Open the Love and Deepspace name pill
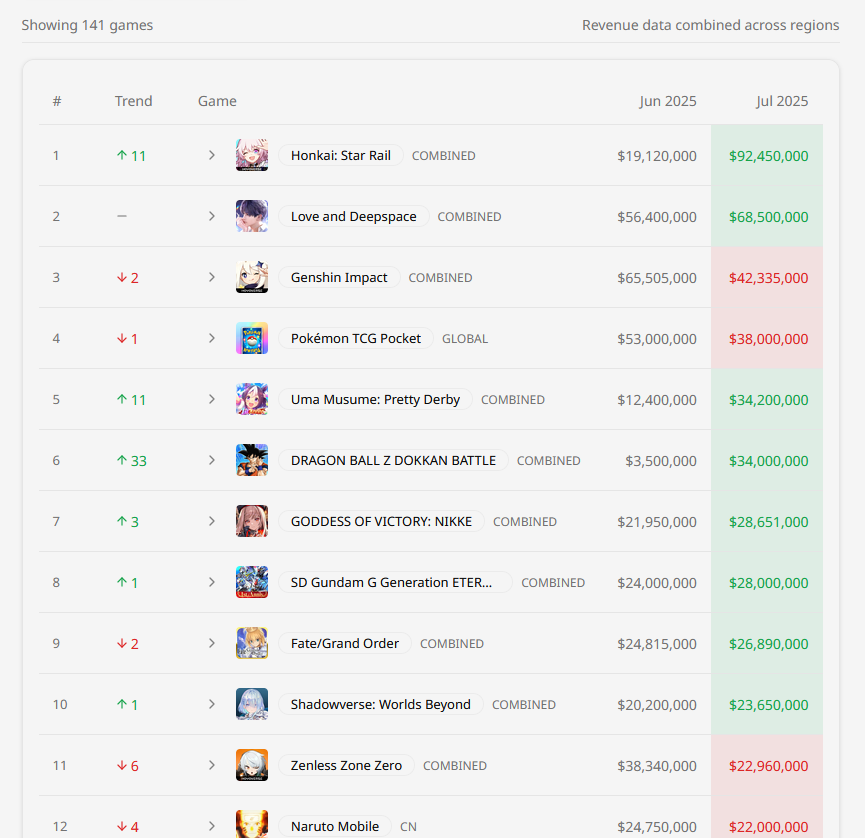 354,216
